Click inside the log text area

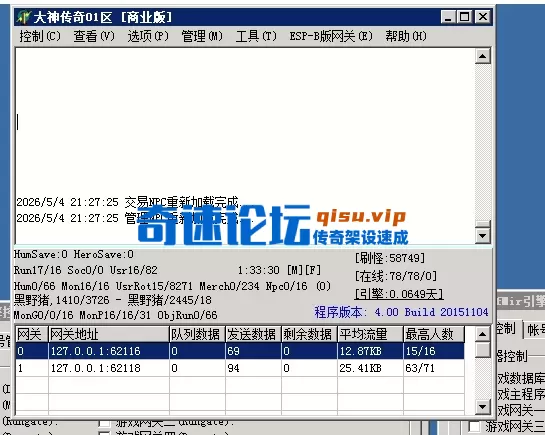click(x=245, y=146)
